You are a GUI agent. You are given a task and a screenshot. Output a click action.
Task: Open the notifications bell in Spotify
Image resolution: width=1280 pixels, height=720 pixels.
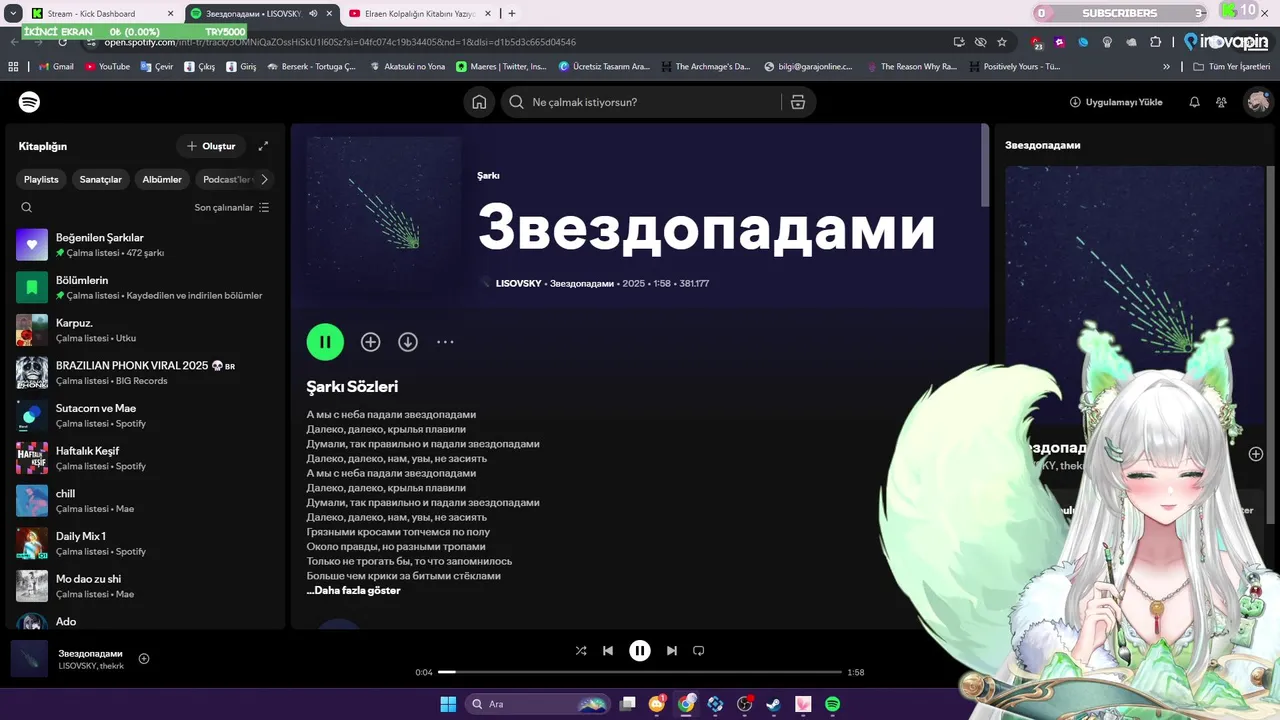point(1194,102)
